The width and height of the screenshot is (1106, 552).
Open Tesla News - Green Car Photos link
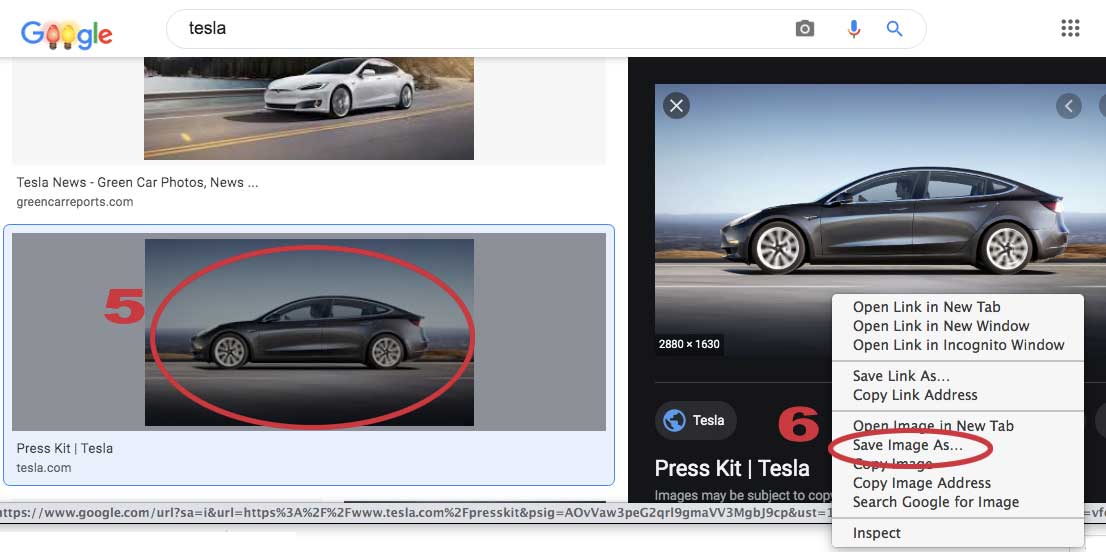point(138,183)
